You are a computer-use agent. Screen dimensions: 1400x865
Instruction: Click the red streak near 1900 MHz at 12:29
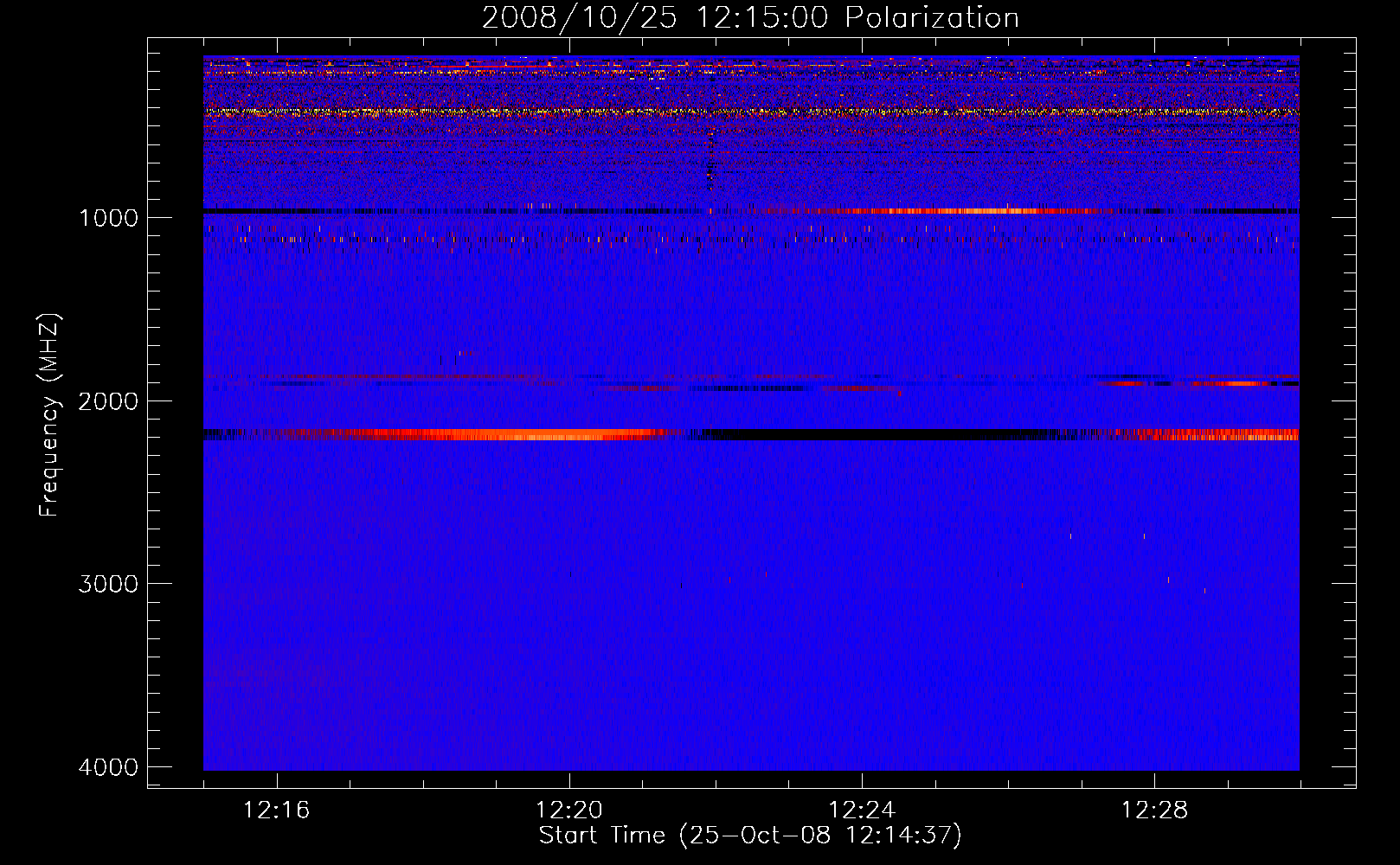tap(1229, 383)
